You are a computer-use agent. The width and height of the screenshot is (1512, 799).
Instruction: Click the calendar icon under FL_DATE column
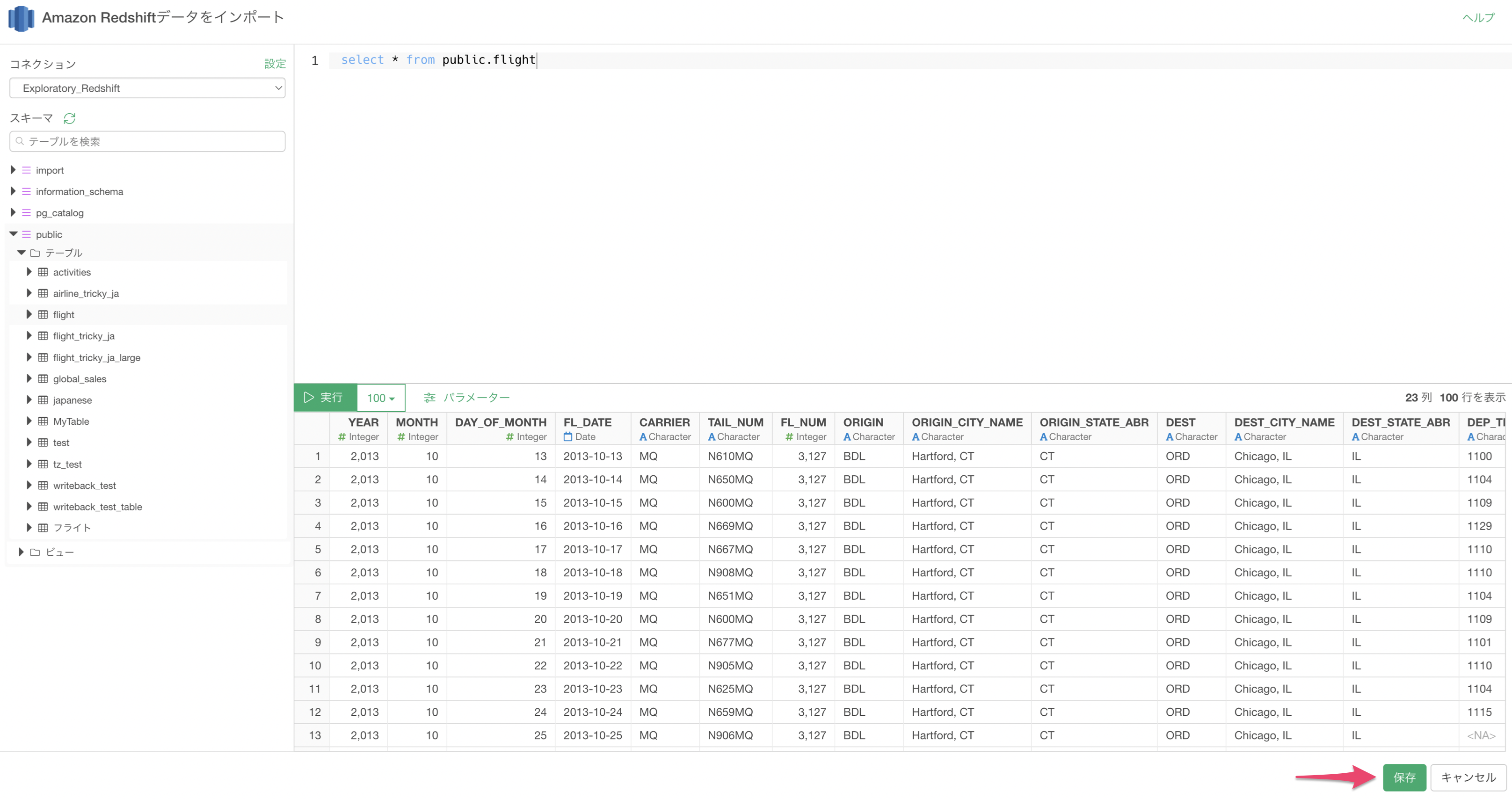(567, 437)
